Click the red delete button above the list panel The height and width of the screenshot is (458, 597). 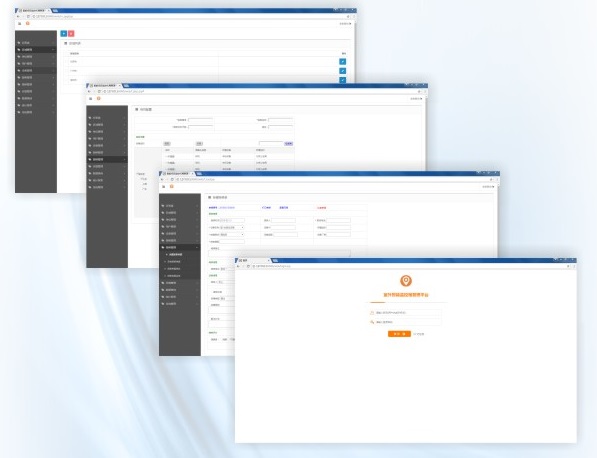click(x=71, y=34)
